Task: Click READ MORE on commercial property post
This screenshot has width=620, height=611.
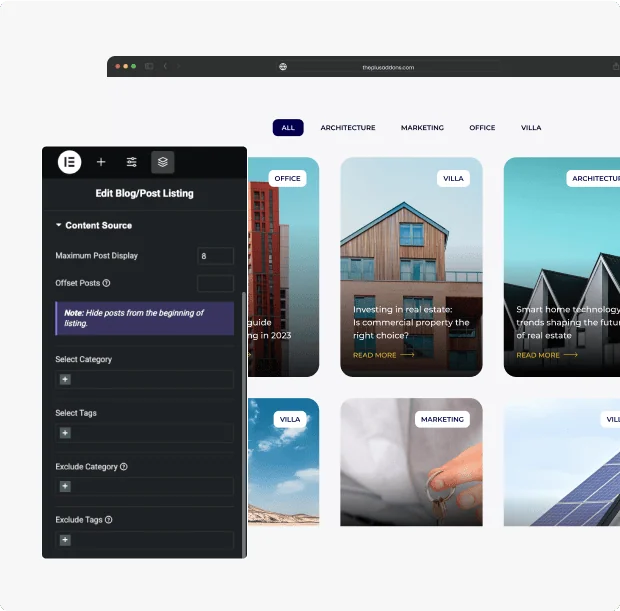Action: pos(384,355)
